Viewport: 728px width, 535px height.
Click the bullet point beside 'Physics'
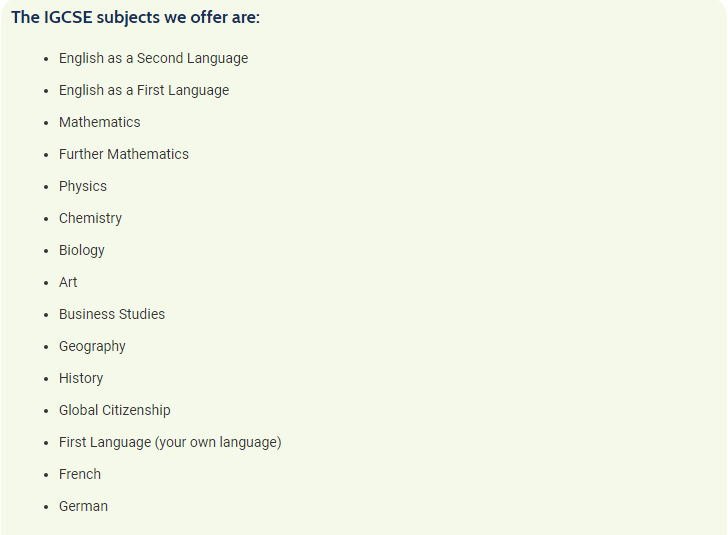(x=46, y=187)
